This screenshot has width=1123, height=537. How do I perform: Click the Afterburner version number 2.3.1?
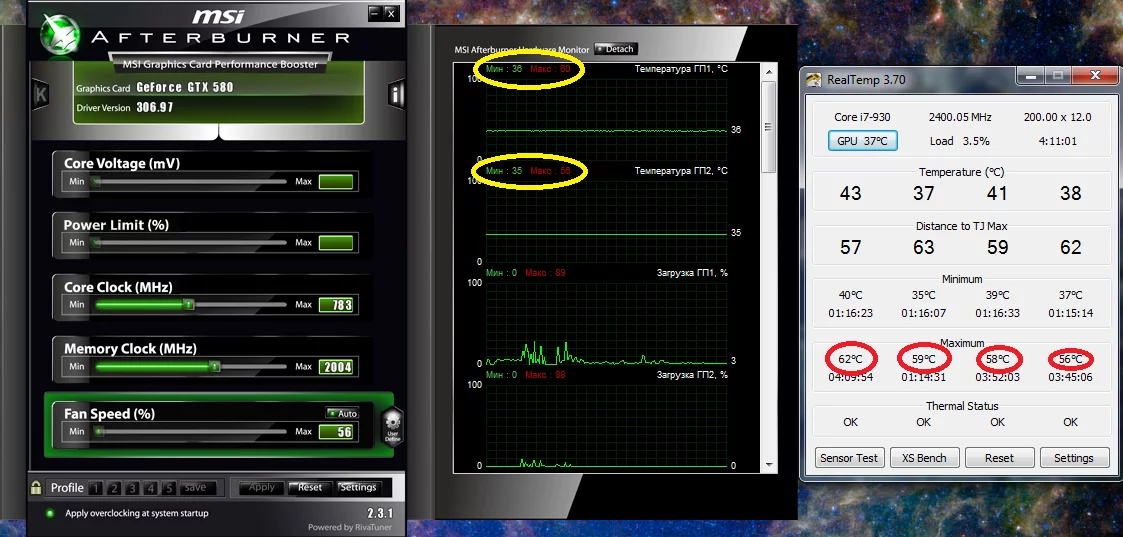coord(380,513)
